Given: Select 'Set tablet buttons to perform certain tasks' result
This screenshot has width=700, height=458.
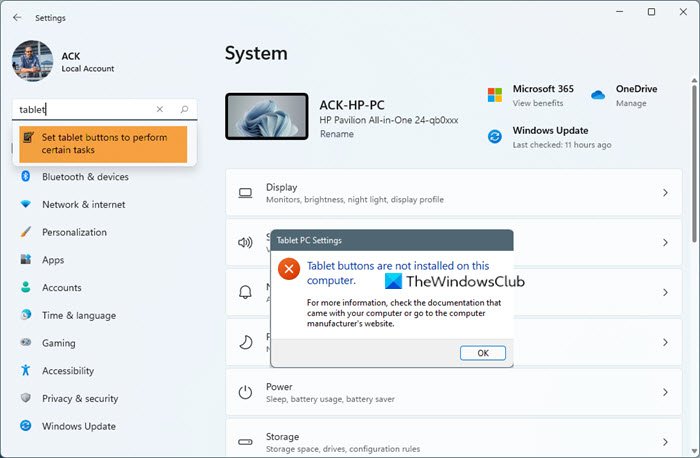Looking at the screenshot, I should (103, 144).
